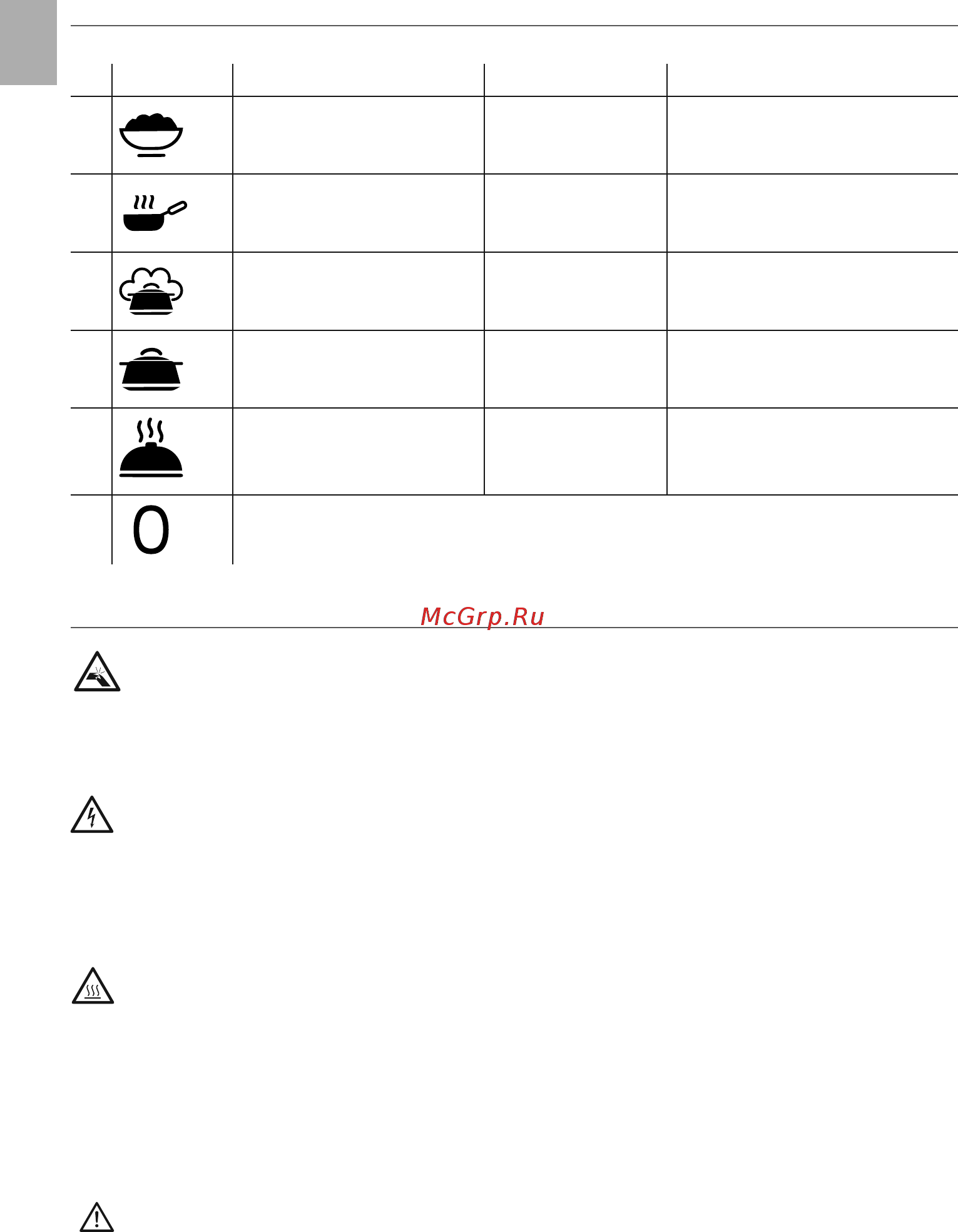This screenshot has width=958, height=1232.
Task: Click the pot with steam cloud icon
Action: pyautogui.click(x=151, y=291)
